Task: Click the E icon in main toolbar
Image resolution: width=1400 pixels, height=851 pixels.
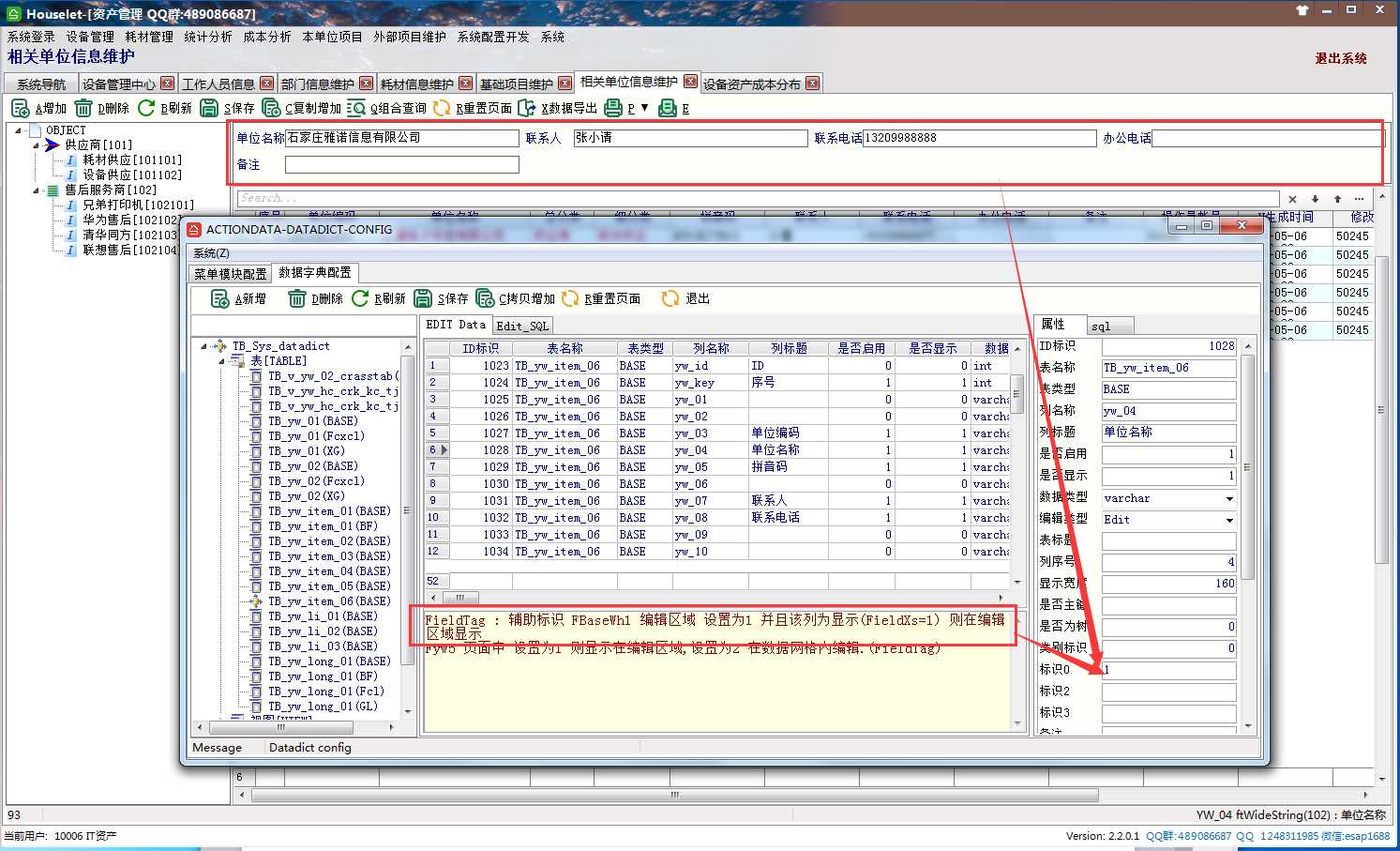Action: [x=668, y=109]
